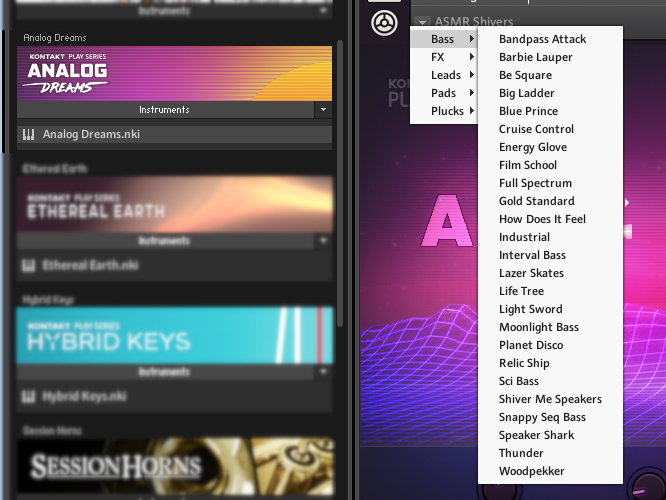Expand the Plucks submenu

click(x=444, y=111)
